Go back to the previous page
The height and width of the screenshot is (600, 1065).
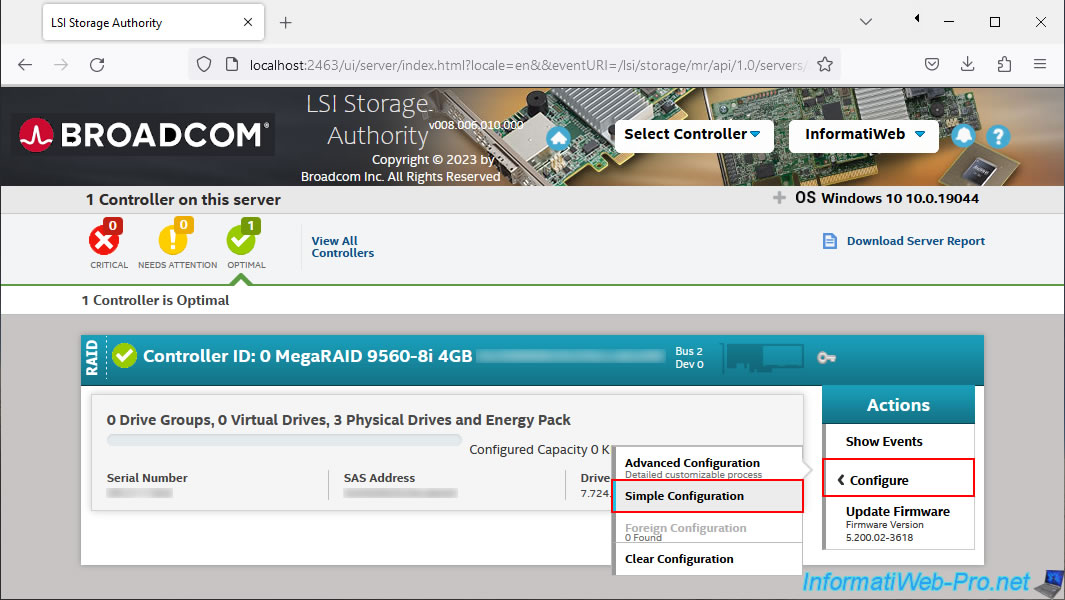click(25, 65)
